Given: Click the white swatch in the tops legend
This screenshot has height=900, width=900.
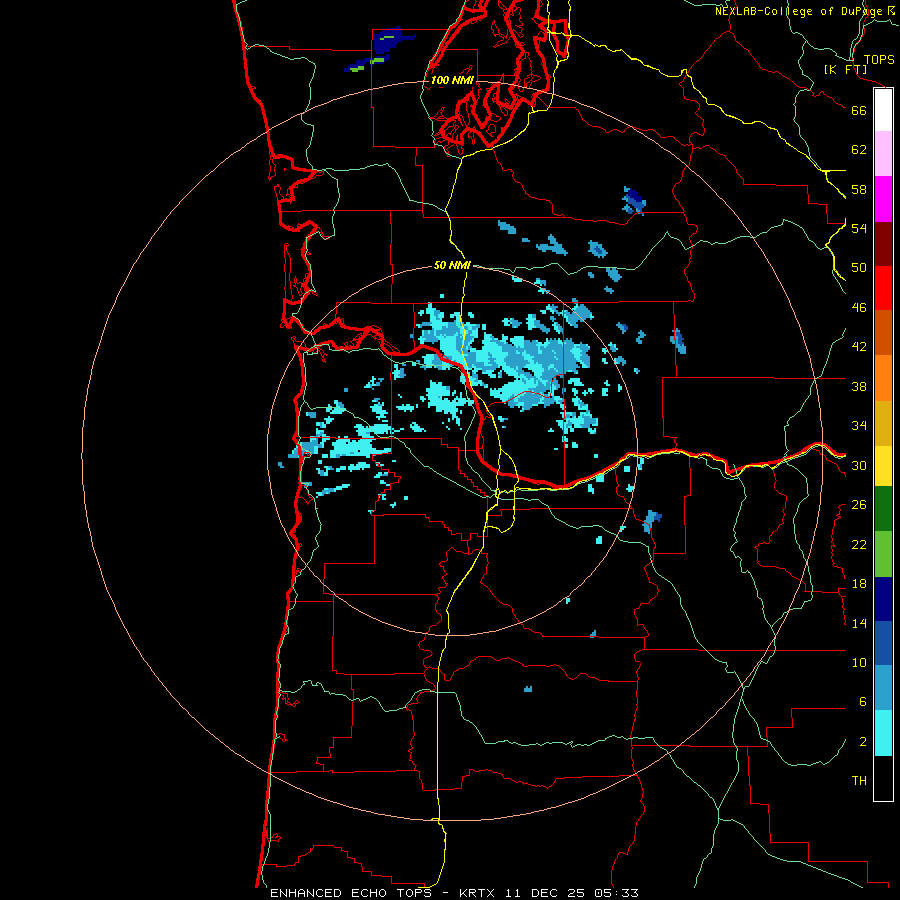Looking at the screenshot, I should [883, 110].
